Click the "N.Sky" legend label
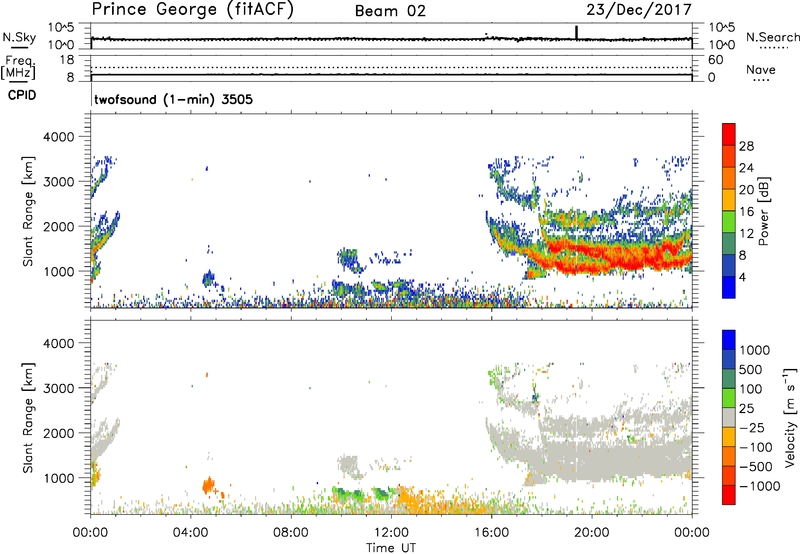Image resolution: width=800 pixels, height=554 pixels. [x=19, y=37]
